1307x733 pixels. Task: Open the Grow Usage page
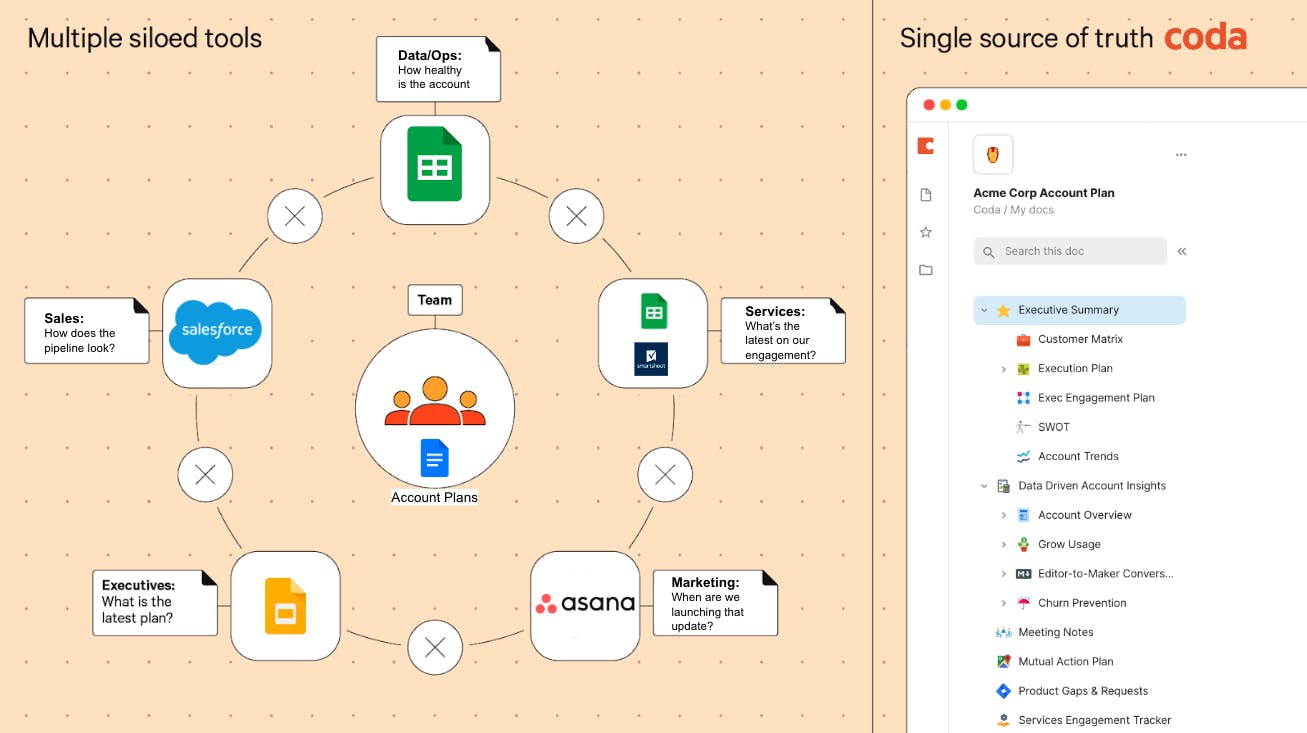(1069, 544)
